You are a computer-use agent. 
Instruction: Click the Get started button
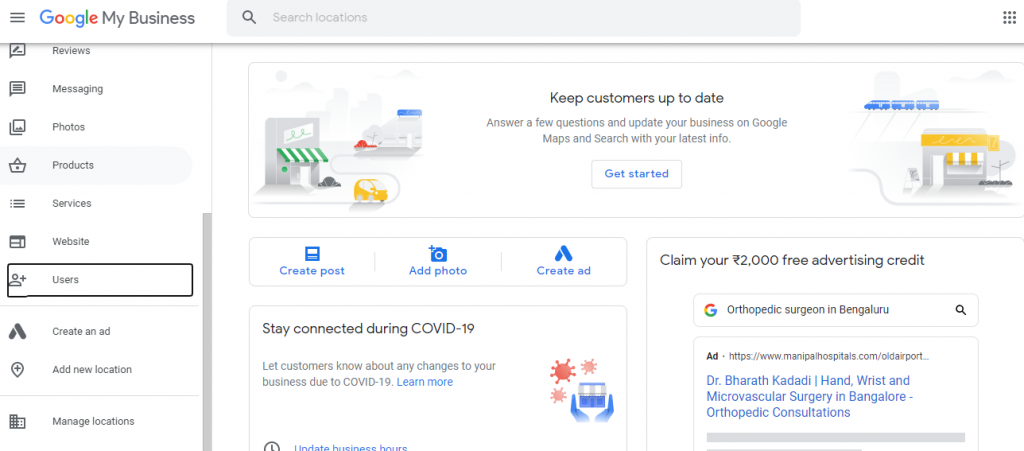[x=636, y=174]
